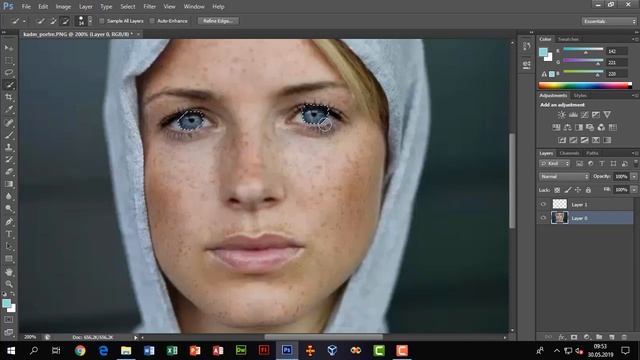This screenshot has height=360, width=640.
Task: Open Chrome from Windows taskbar
Action: 80,351
